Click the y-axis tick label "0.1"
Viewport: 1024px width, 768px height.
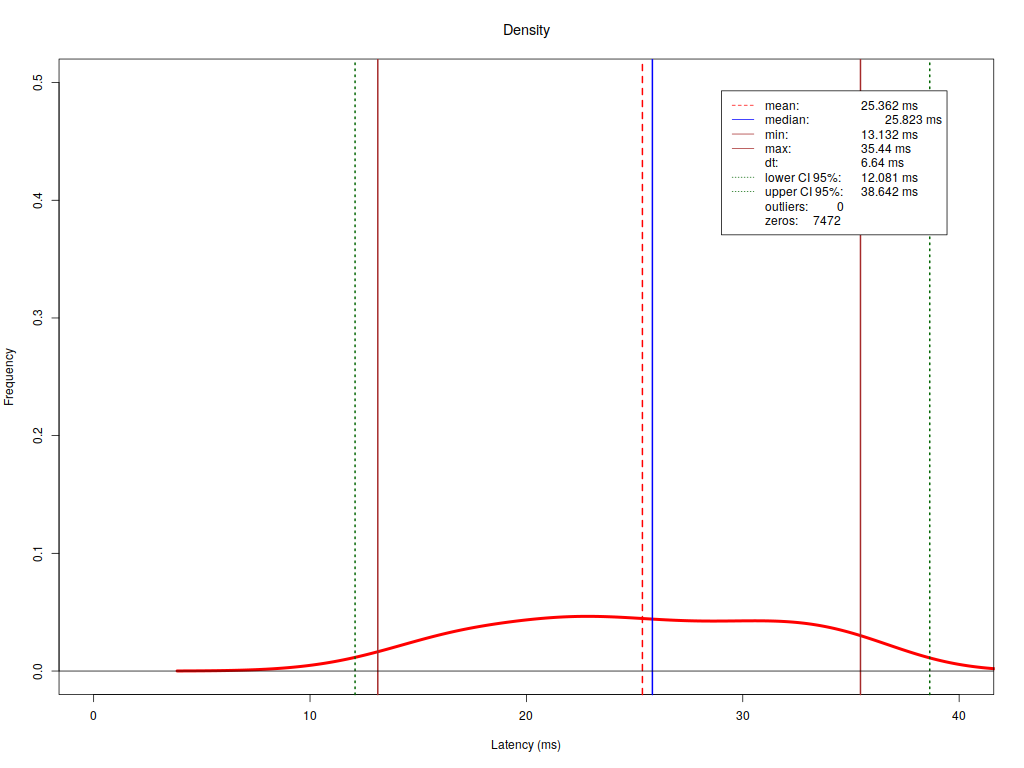(x=38, y=553)
